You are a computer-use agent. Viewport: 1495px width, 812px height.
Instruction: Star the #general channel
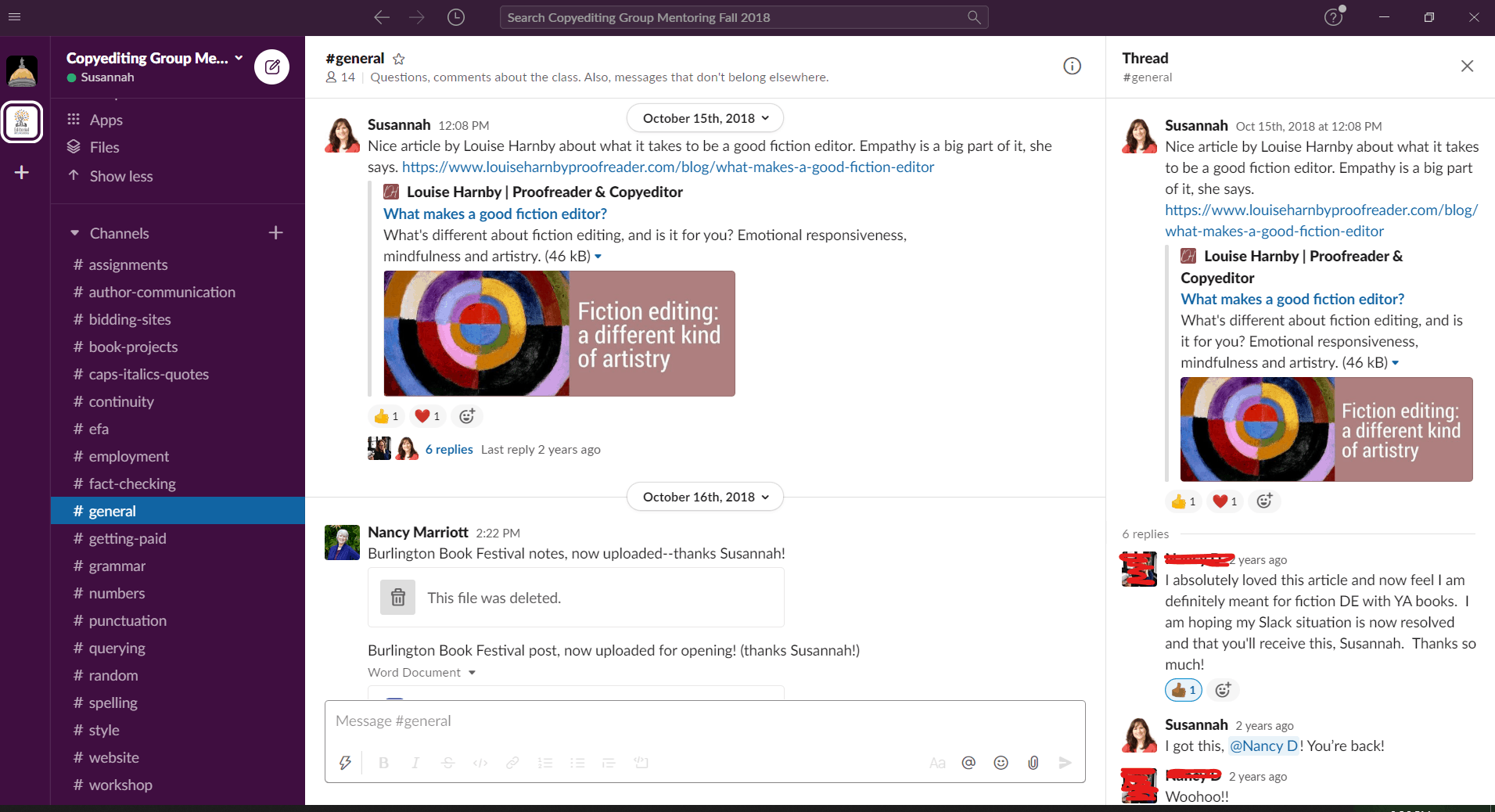398,59
